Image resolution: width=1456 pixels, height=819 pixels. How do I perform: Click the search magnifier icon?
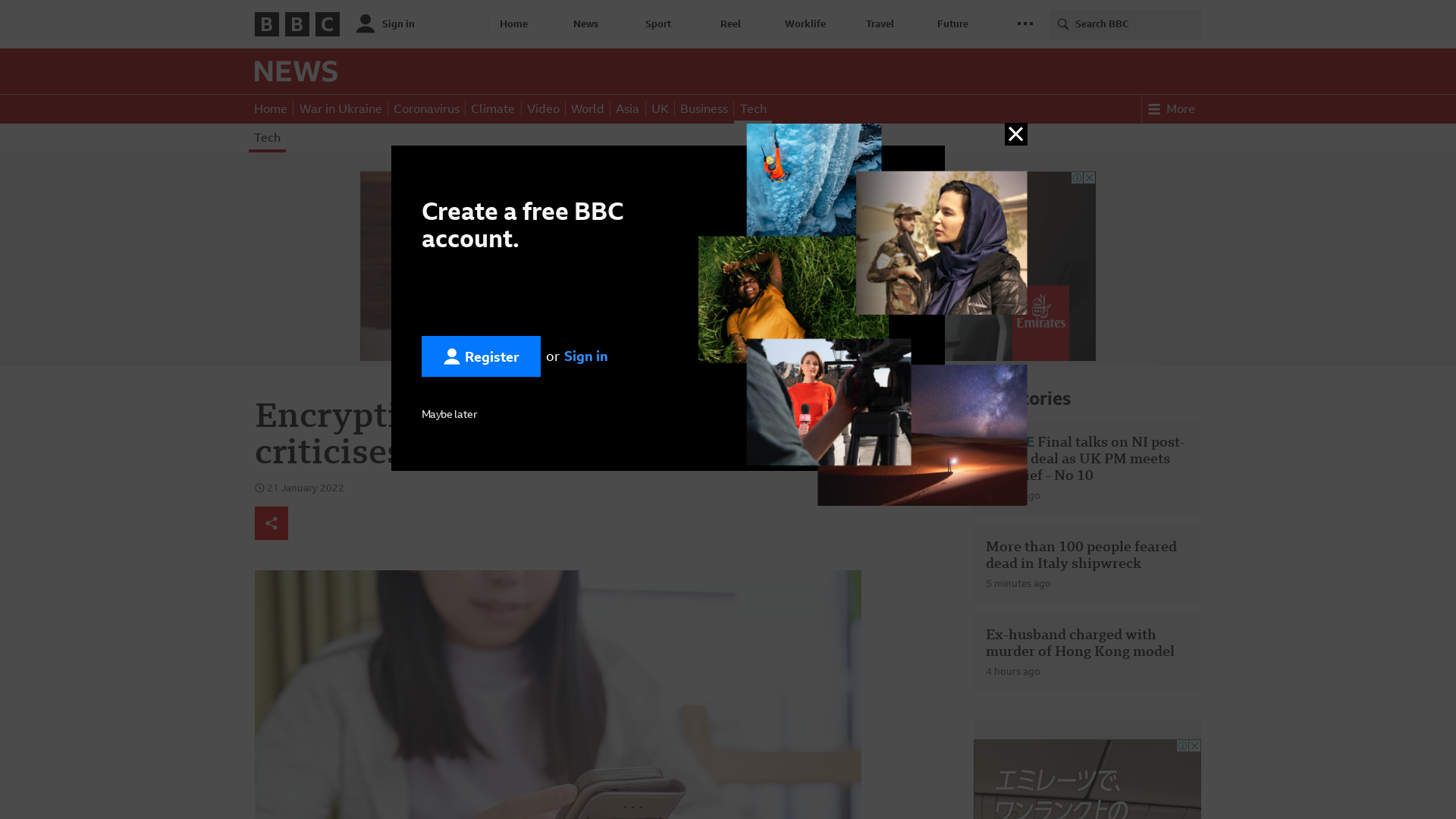1063,24
